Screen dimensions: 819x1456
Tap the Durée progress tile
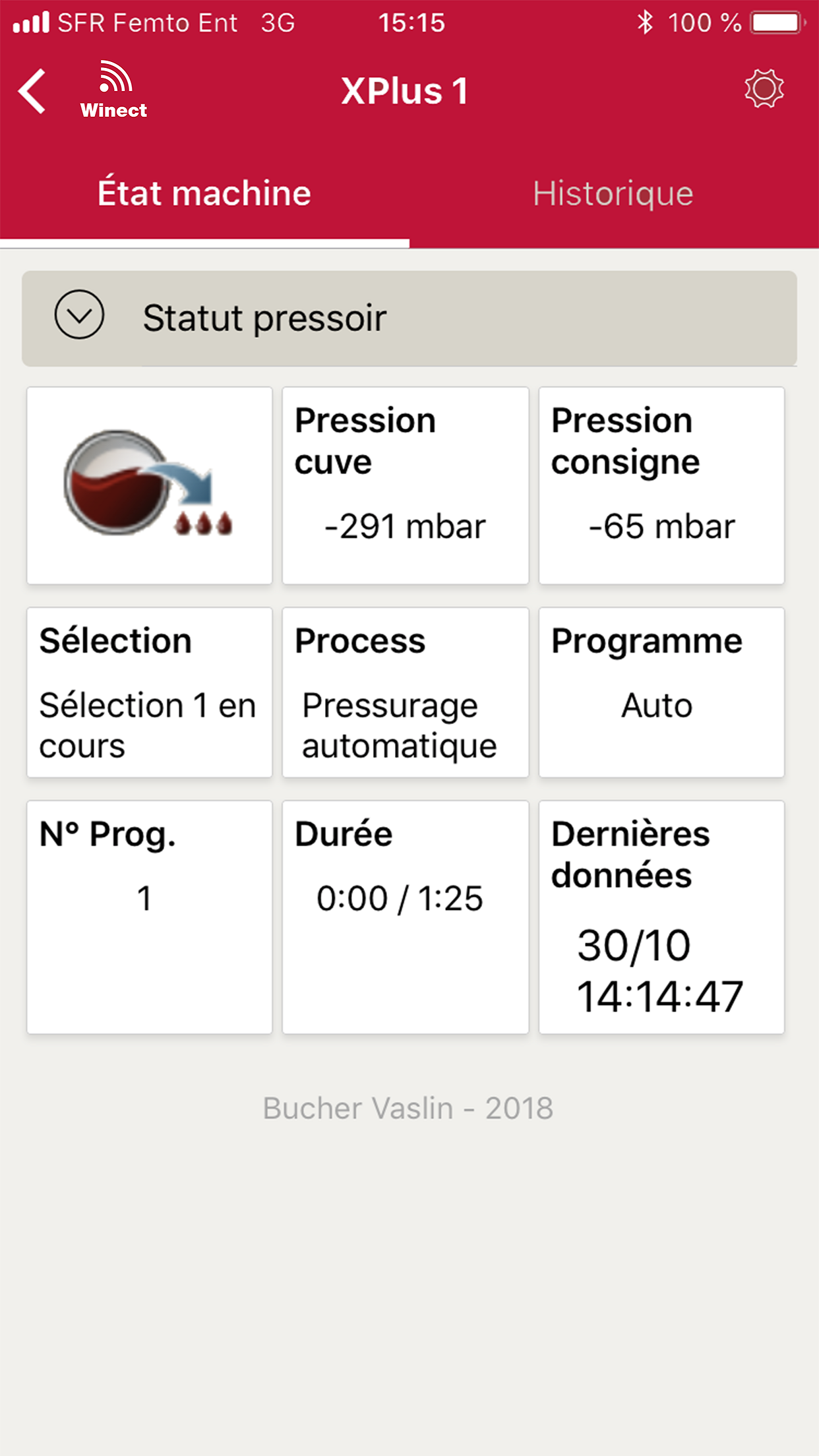tap(406, 917)
